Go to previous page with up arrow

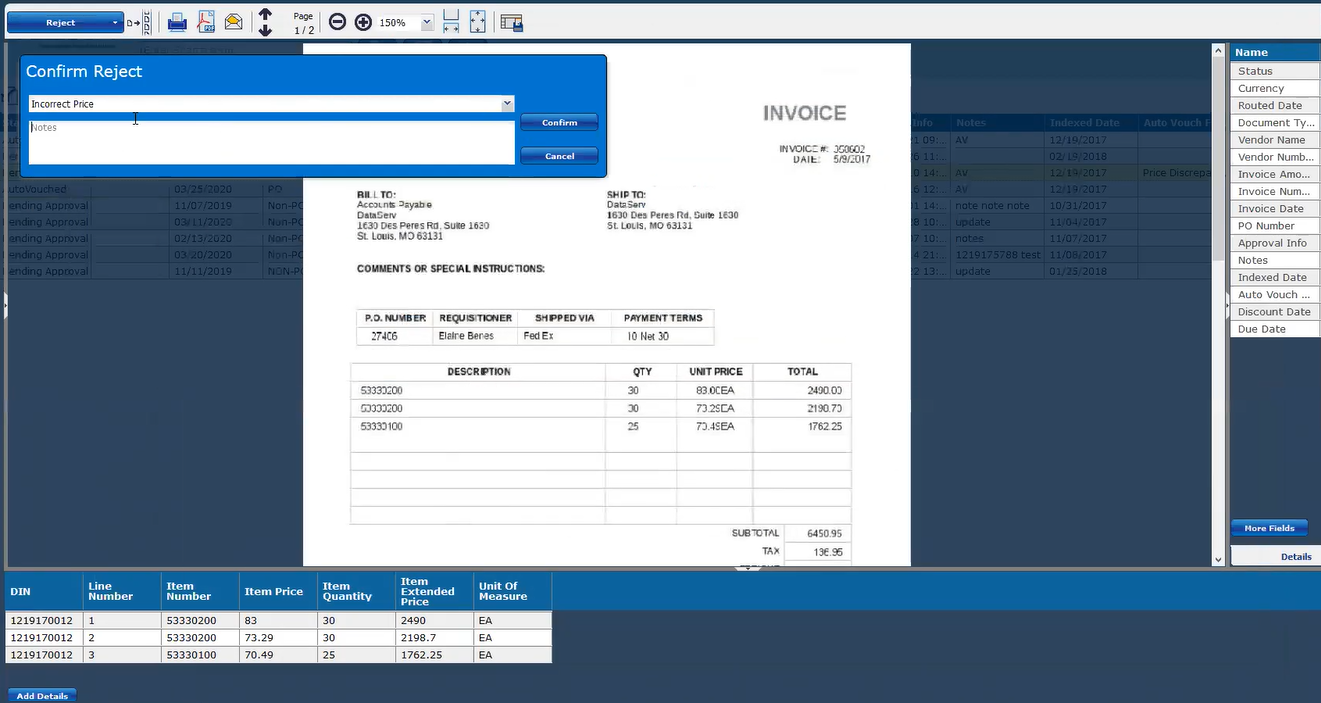265,14
